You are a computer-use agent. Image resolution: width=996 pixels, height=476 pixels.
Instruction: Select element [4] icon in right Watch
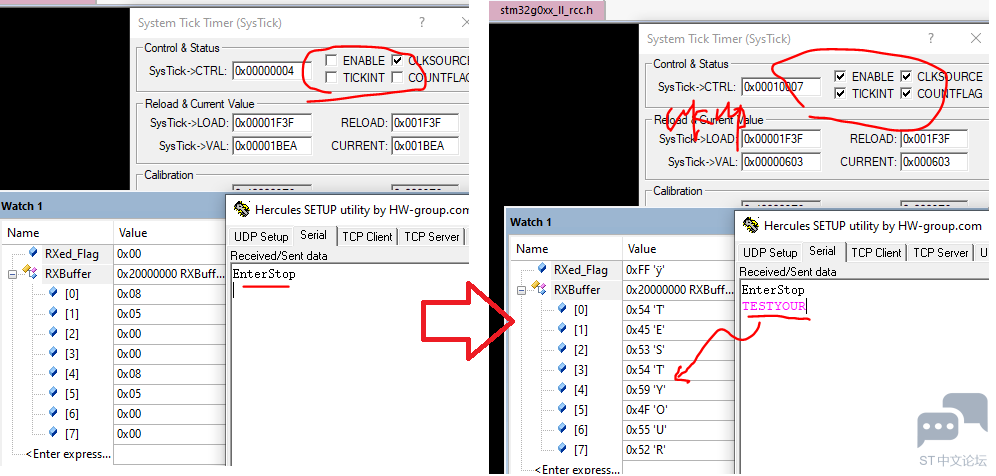(x=562, y=389)
